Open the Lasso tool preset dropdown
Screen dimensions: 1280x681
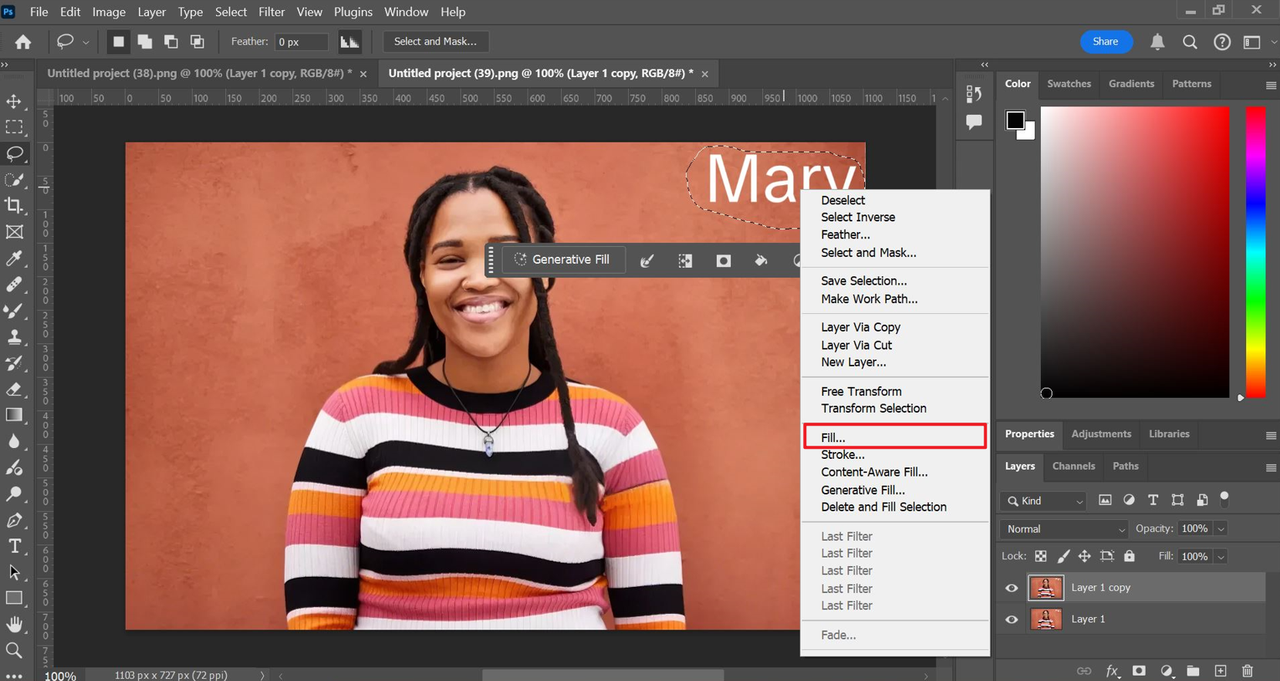pyautogui.click(x=86, y=42)
